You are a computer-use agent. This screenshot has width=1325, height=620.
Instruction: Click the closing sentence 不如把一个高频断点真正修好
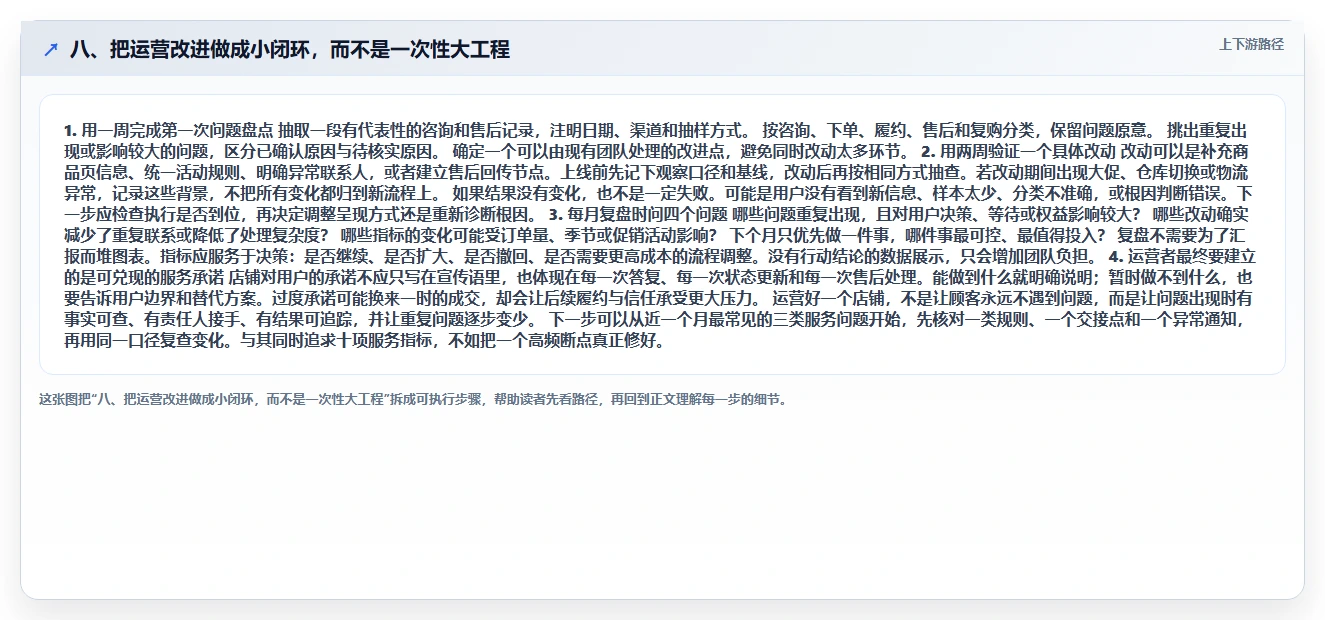tap(550, 341)
